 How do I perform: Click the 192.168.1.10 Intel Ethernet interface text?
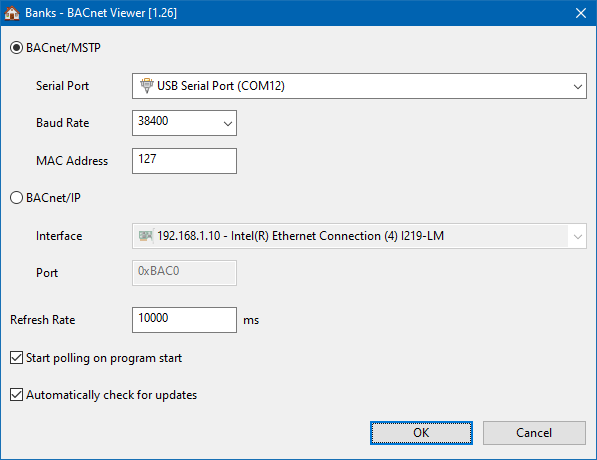[300, 236]
